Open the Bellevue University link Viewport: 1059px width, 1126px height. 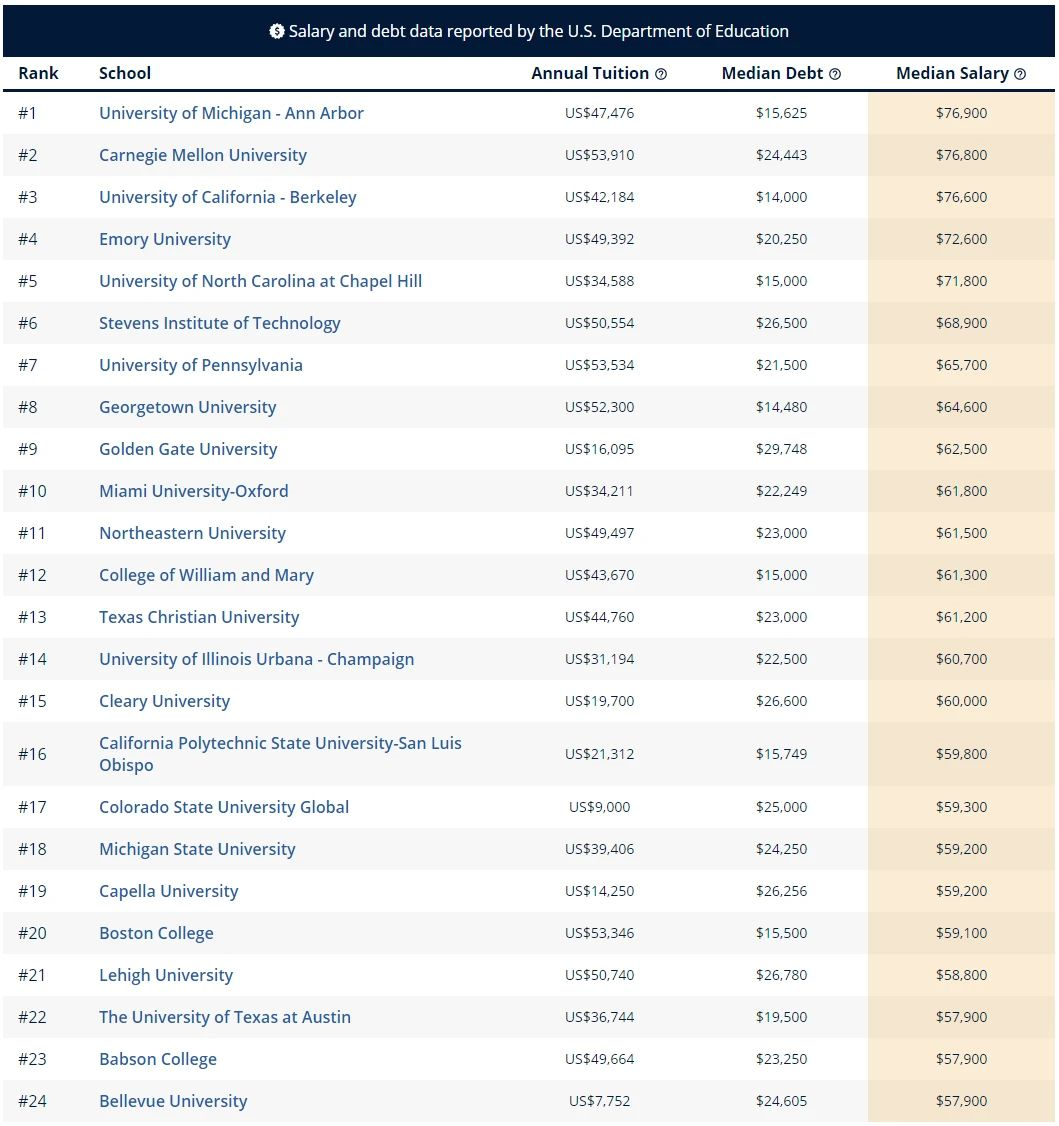[173, 1101]
